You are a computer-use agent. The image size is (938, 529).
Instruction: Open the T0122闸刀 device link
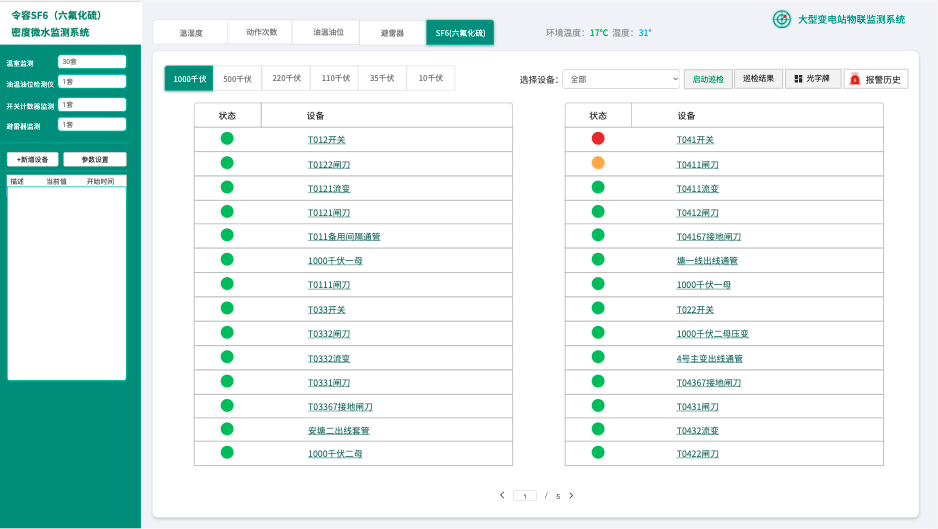pos(329,165)
